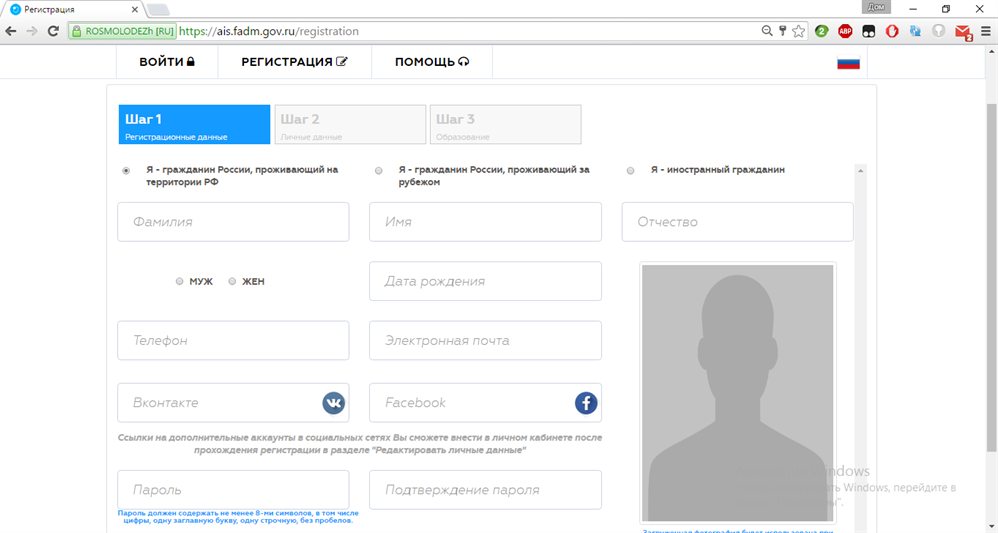
Task: Click the Телефон input field
Action: (x=234, y=341)
